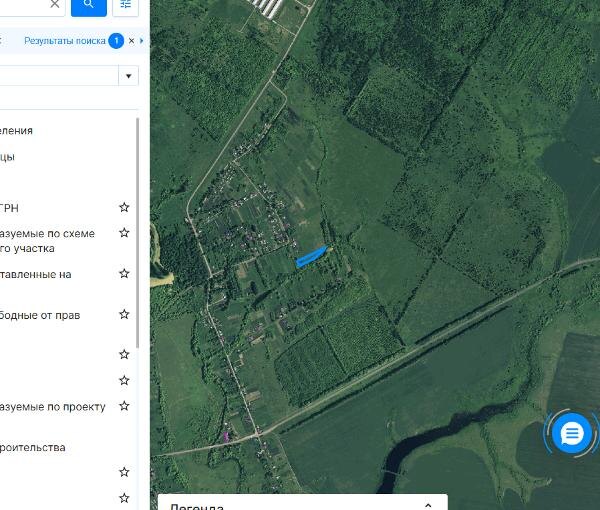
Task: Expand the Легенда panel chevron
Action: tap(428, 506)
